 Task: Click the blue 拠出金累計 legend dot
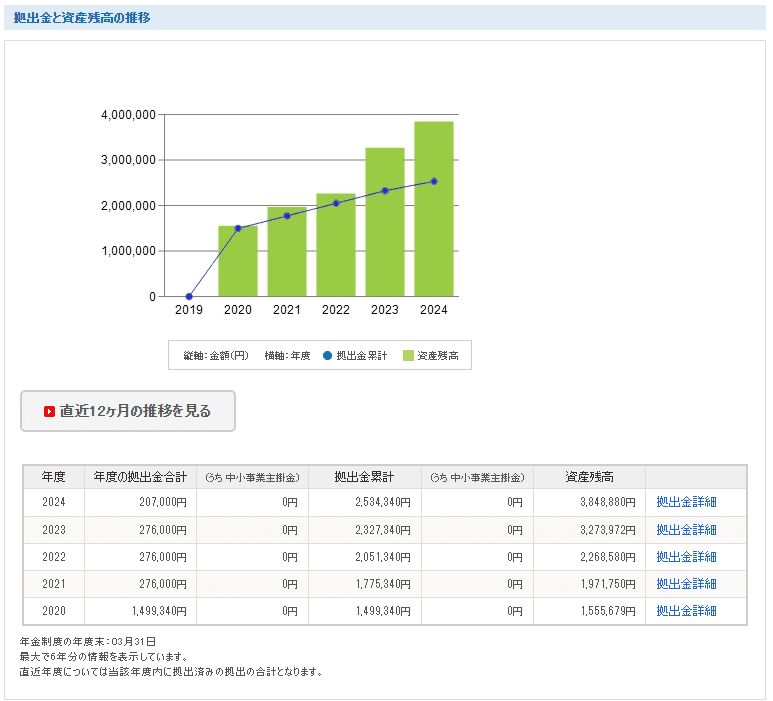tap(327, 355)
